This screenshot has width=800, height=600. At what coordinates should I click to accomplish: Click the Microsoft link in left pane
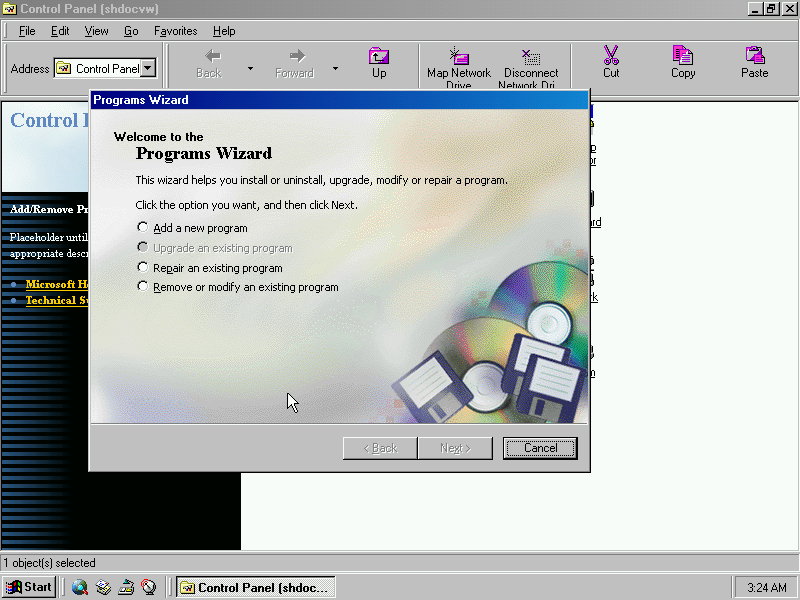[57, 284]
